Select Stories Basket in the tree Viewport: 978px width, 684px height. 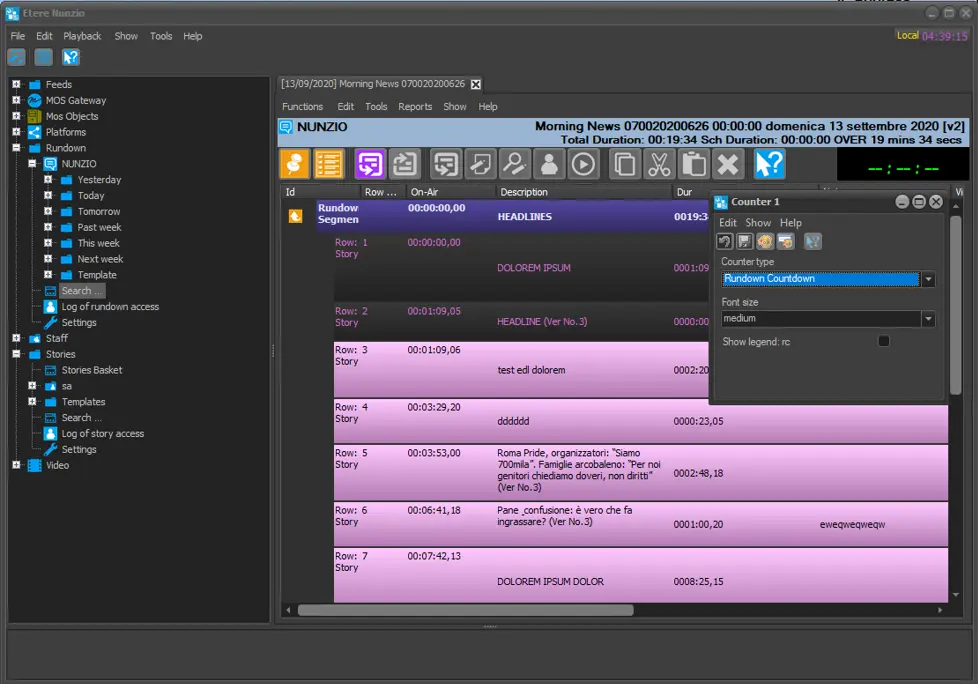click(92, 370)
